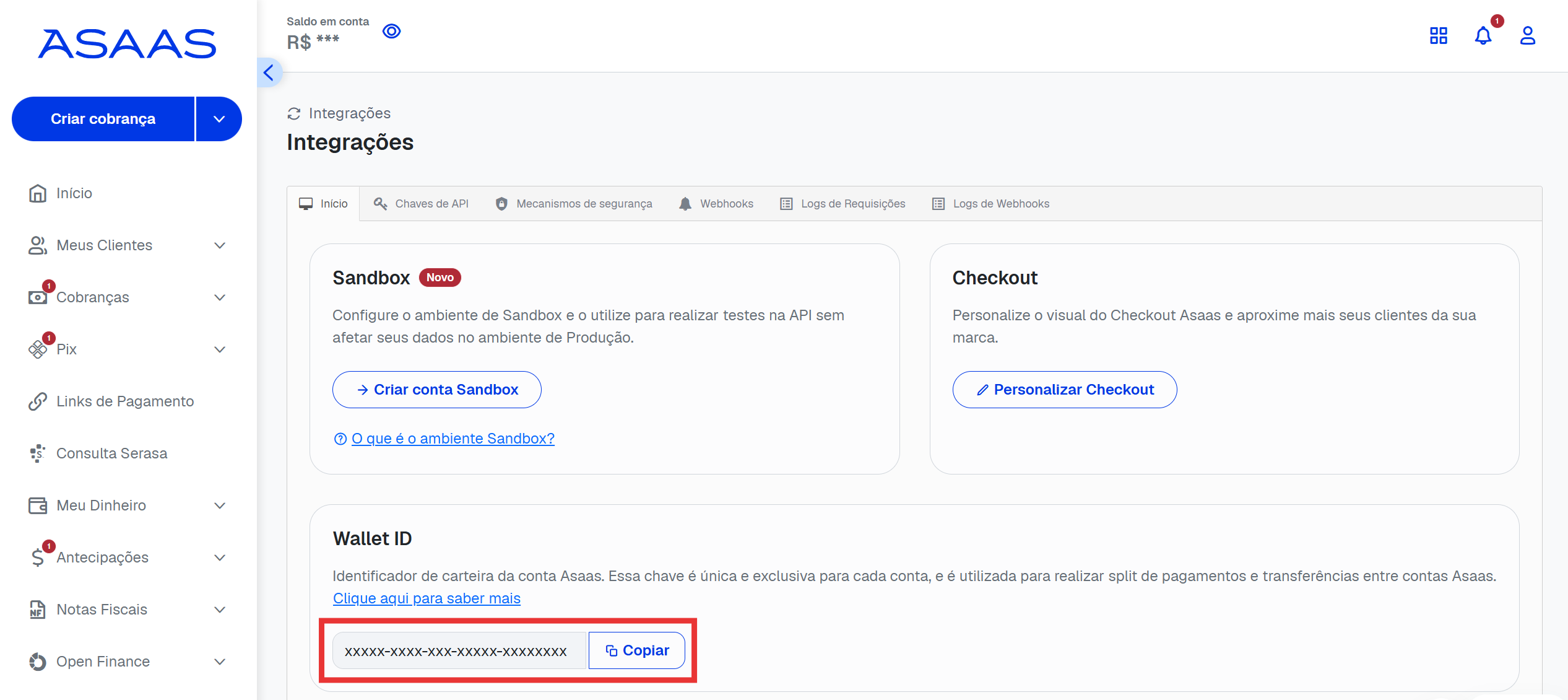Screen dimensions: 1568x700
Task: Open Links de Pagamento in the sidebar
Action: (x=124, y=401)
